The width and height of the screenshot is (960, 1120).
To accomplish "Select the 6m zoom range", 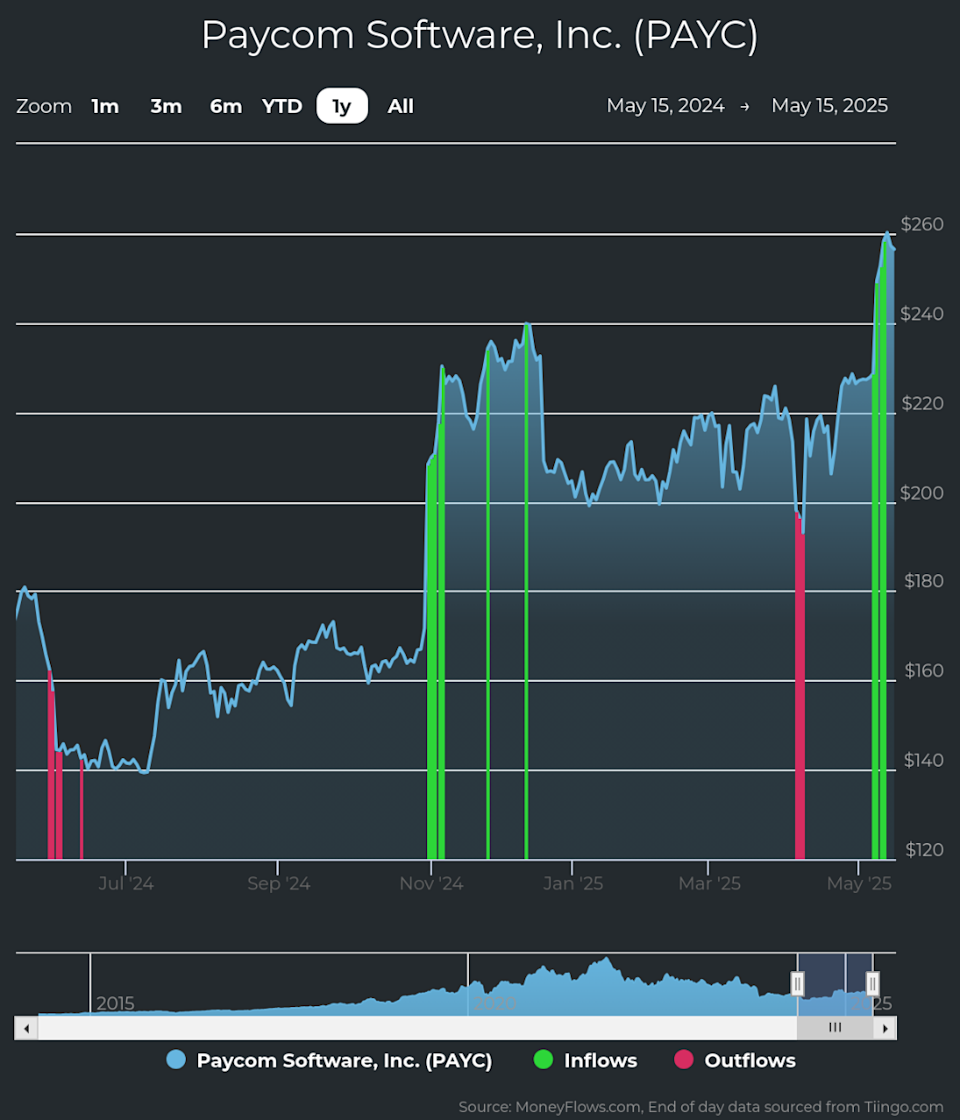I will (226, 106).
